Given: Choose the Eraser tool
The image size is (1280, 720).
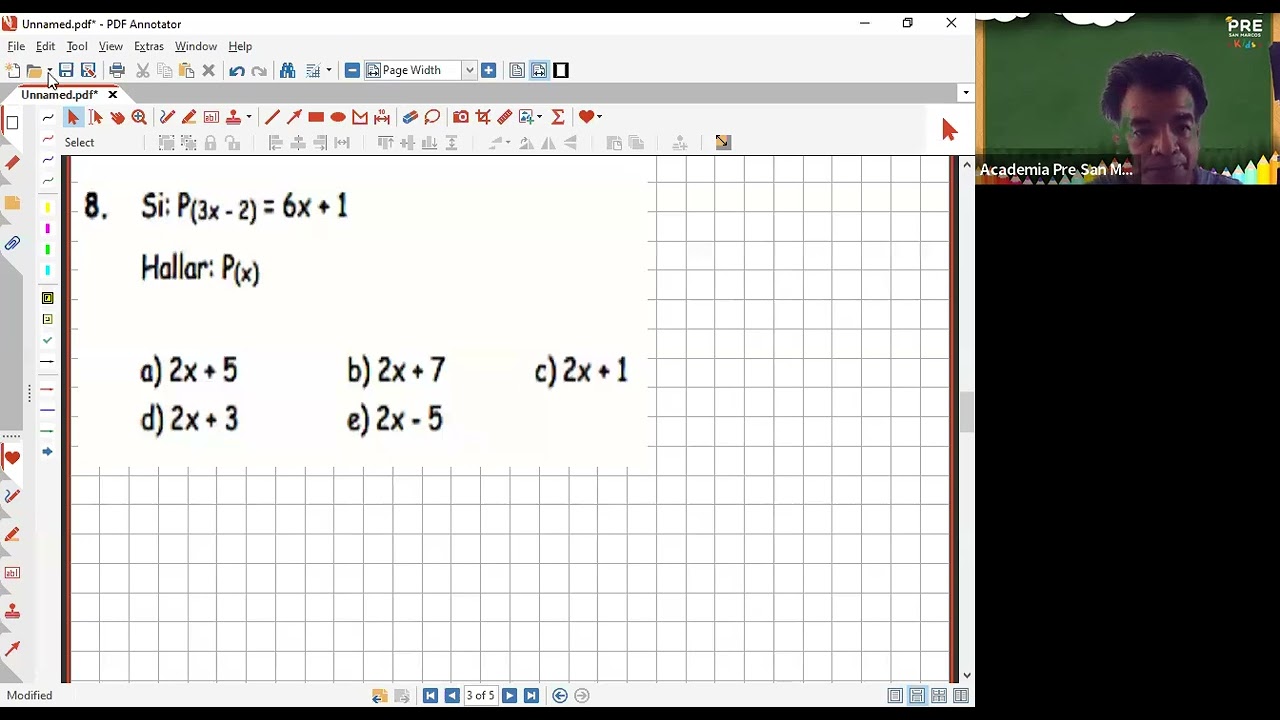Looking at the screenshot, I should (x=410, y=117).
